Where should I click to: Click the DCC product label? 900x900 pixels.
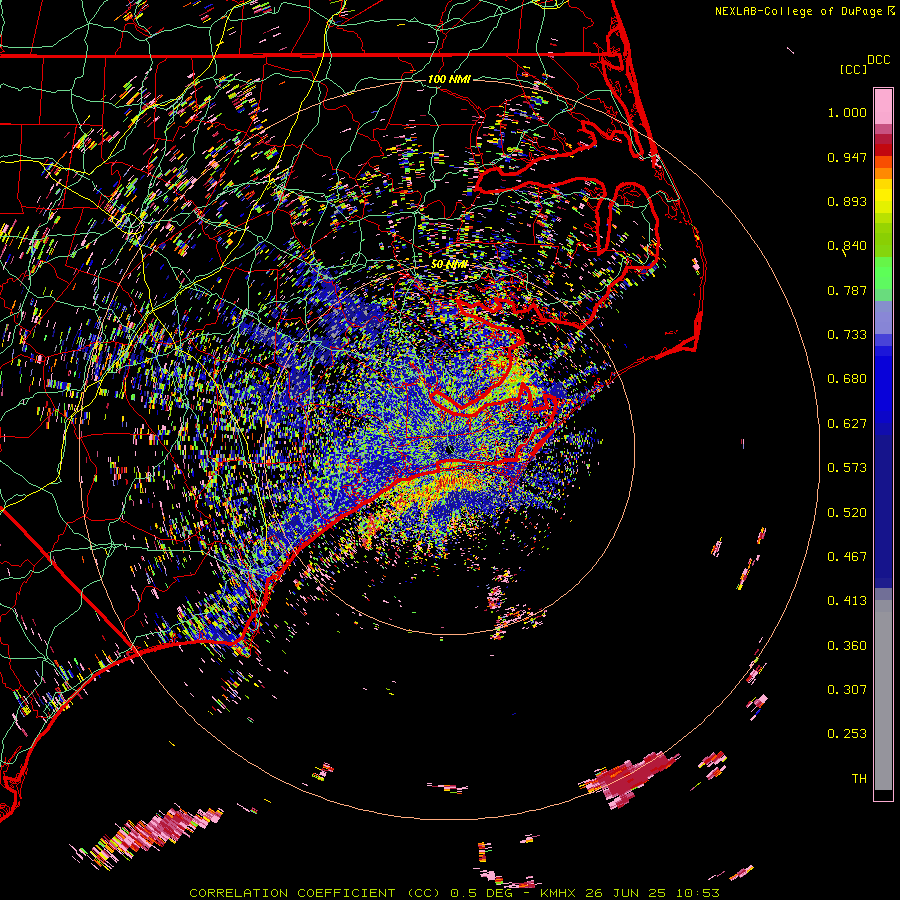[878, 60]
